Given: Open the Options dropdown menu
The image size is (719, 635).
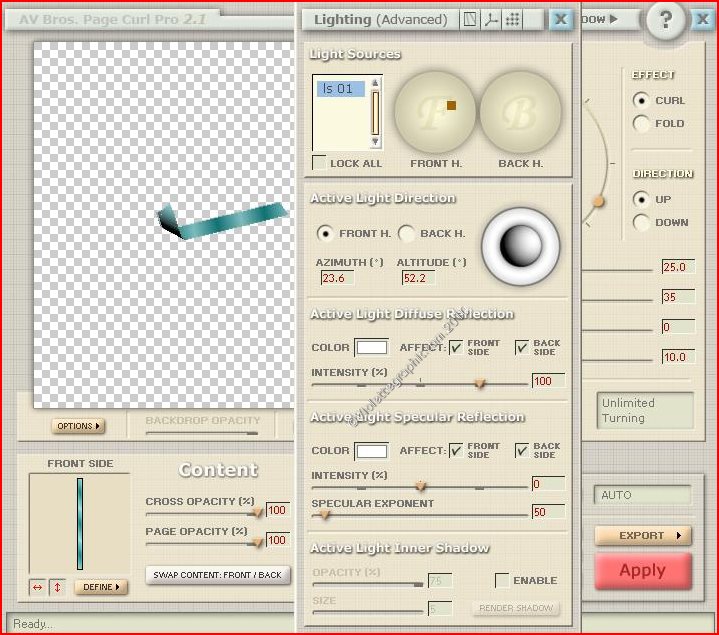Looking at the screenshot, I should (x=78, y=426).
